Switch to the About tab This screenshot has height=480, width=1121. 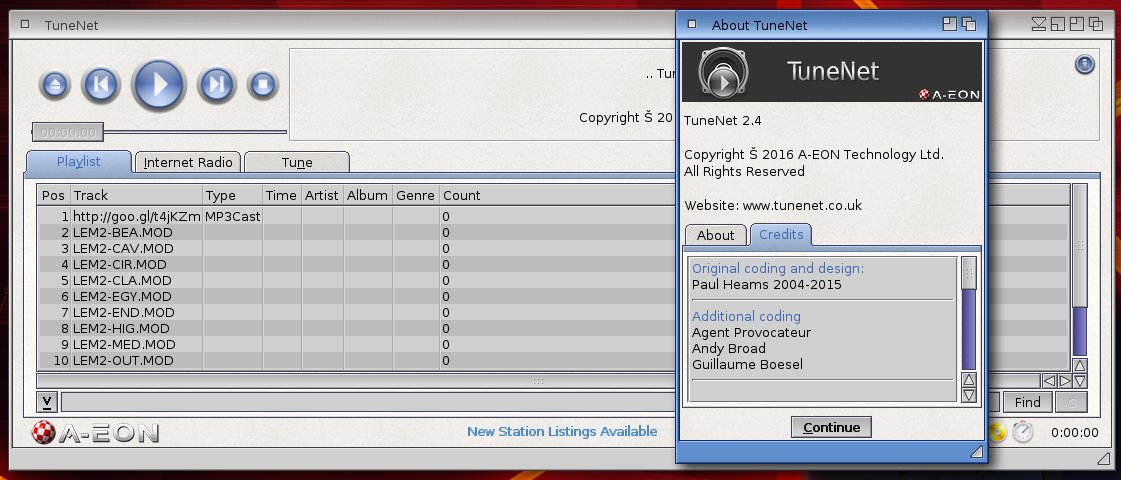(x=716, y=235)
